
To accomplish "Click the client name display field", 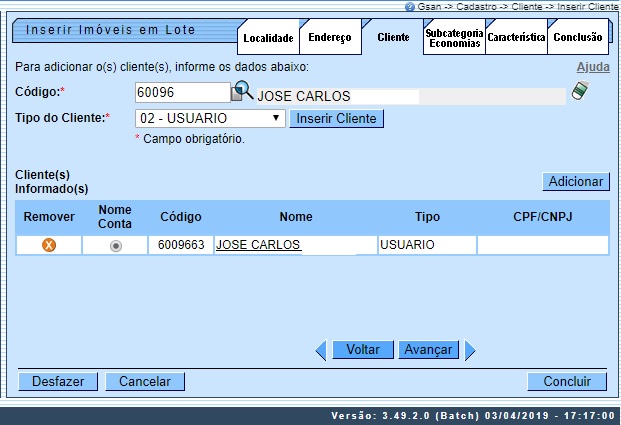I will pos(411,96).
